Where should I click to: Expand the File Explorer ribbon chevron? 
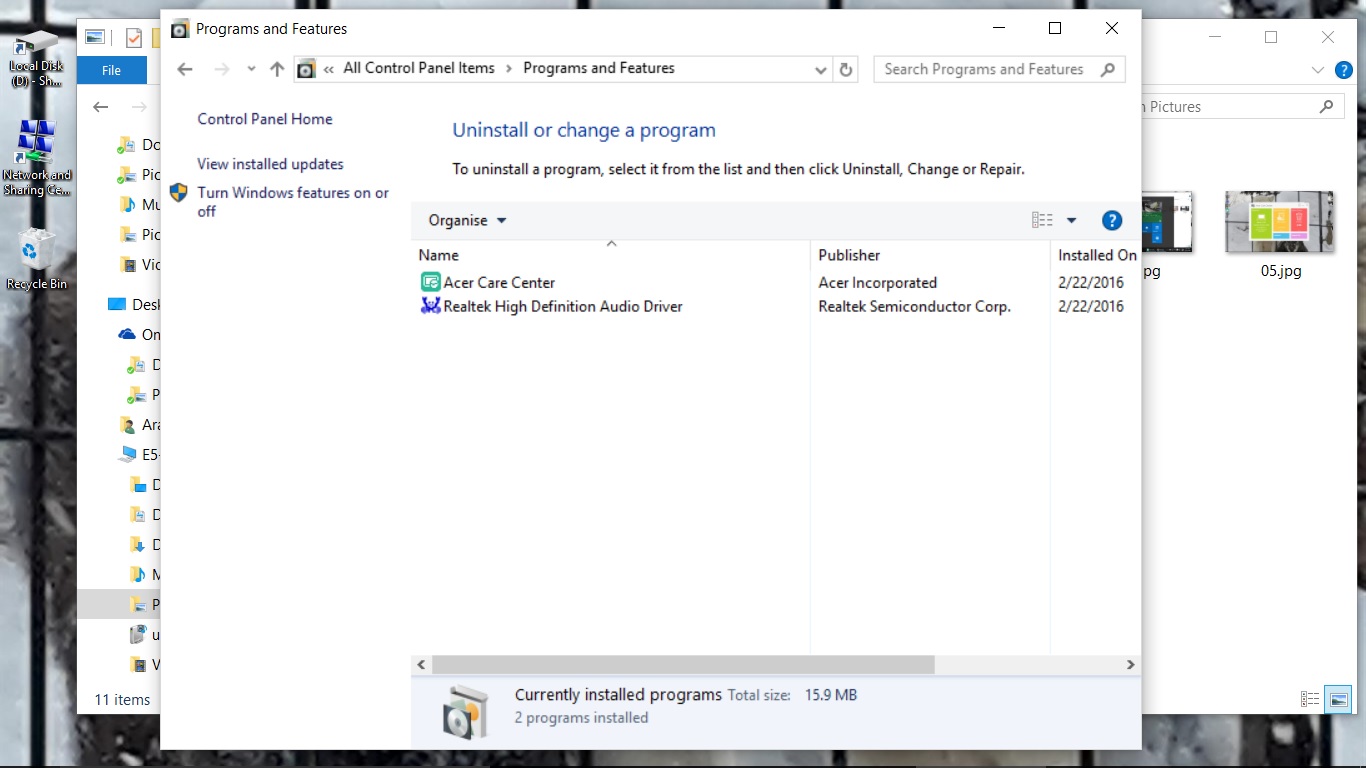click(1317, 70)
